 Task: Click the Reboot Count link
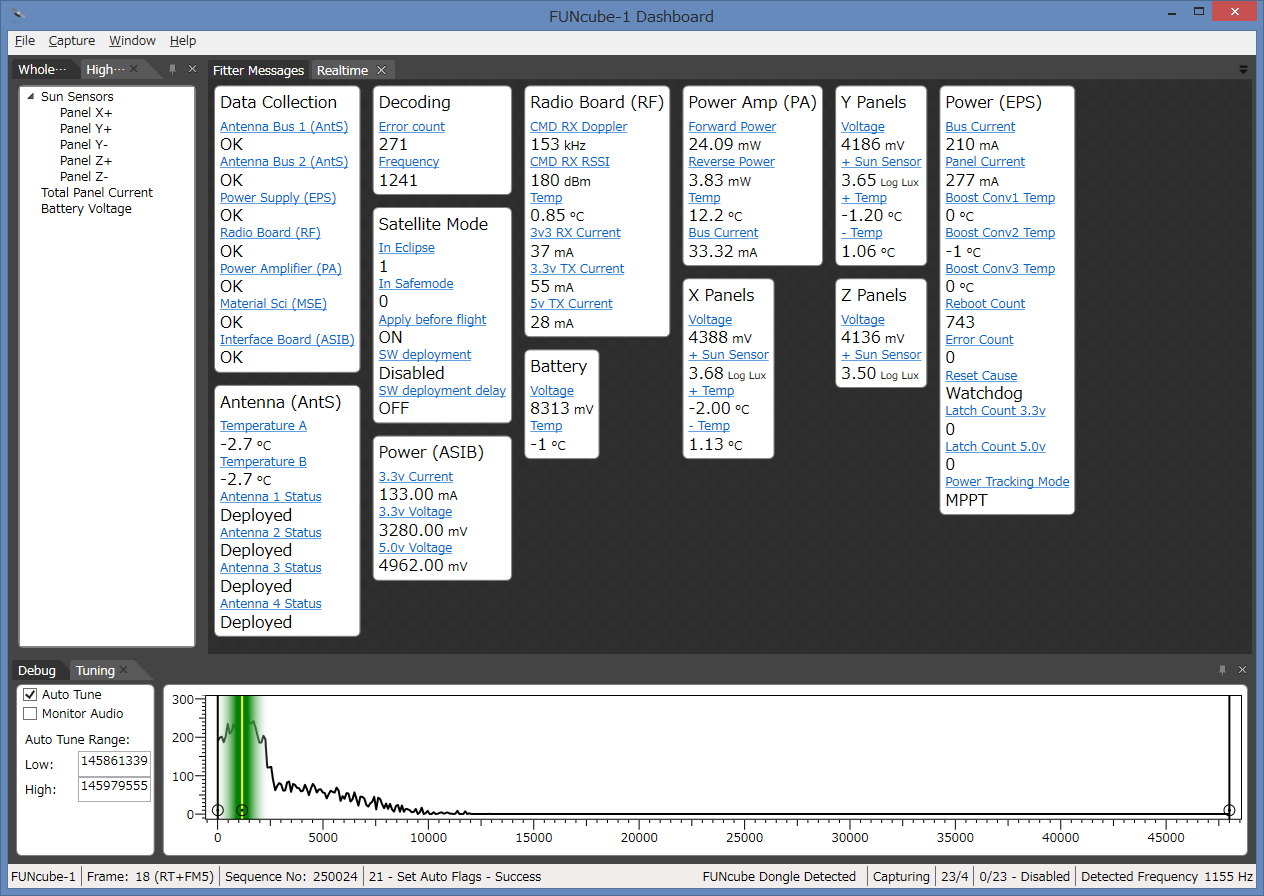tap(986, 304)
